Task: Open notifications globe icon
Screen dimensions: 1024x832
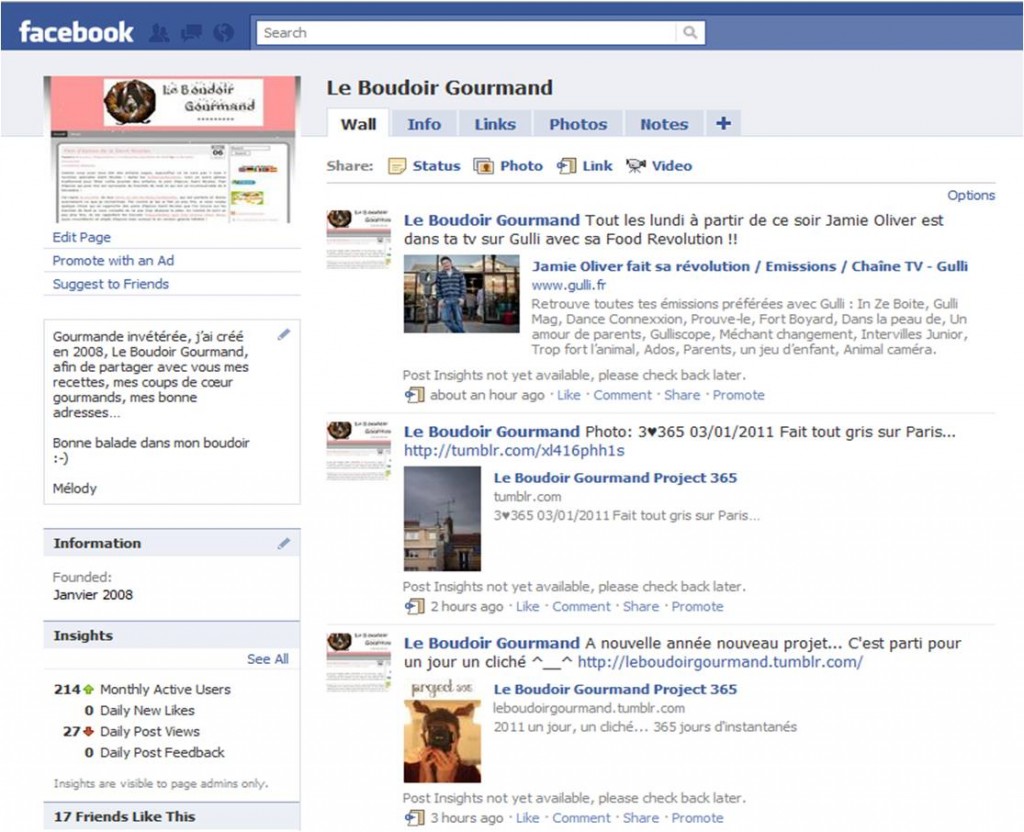Action: click(223, 33)
